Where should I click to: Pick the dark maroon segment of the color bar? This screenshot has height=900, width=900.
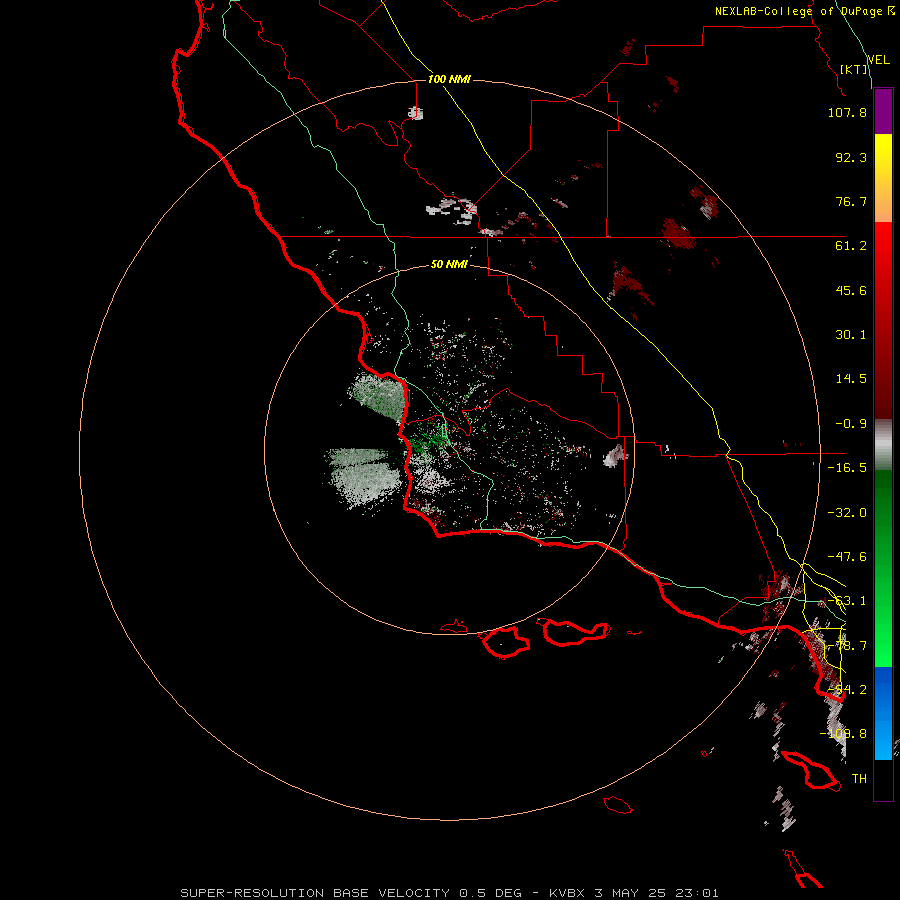883,396
